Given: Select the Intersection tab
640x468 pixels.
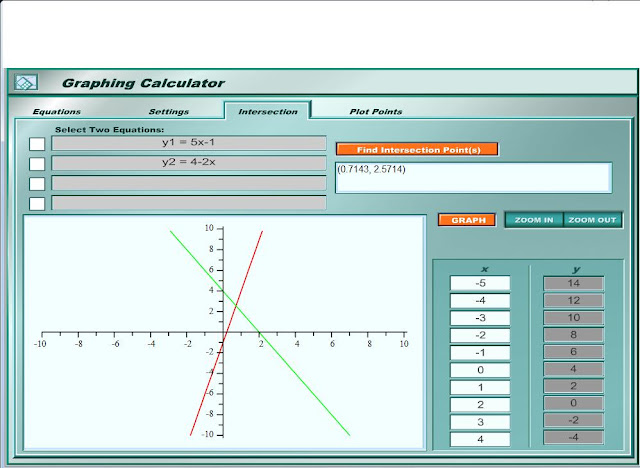Looking at the screenshot, I should point(268,111).
